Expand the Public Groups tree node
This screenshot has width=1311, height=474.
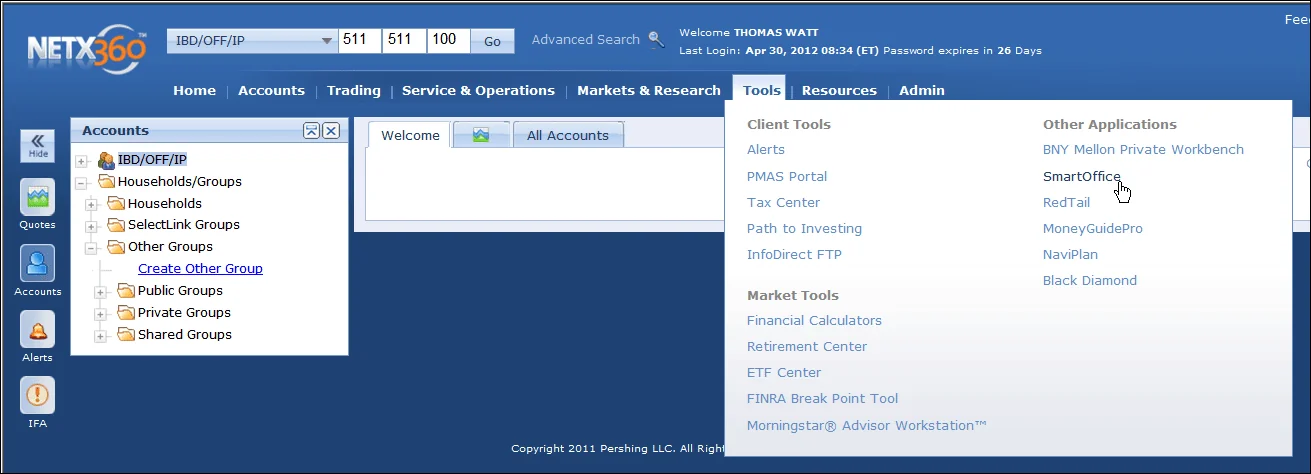click(x=101, y=292)
